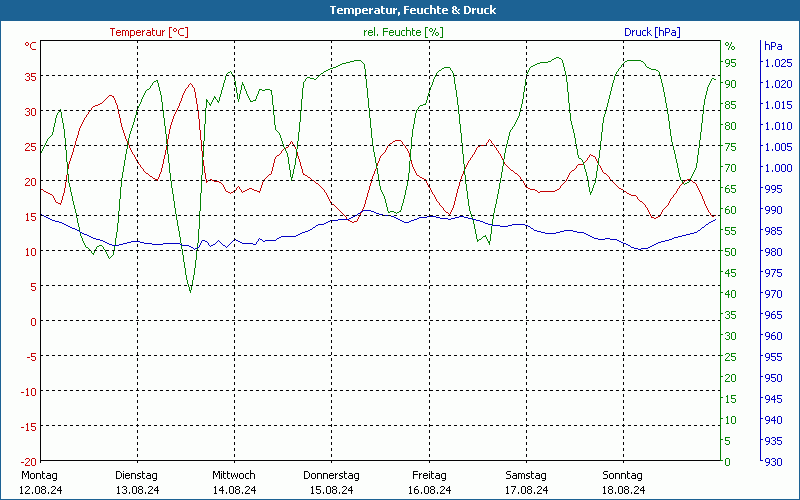
Task: Click the date "13.08.24"
Action: tap(138, 490)
